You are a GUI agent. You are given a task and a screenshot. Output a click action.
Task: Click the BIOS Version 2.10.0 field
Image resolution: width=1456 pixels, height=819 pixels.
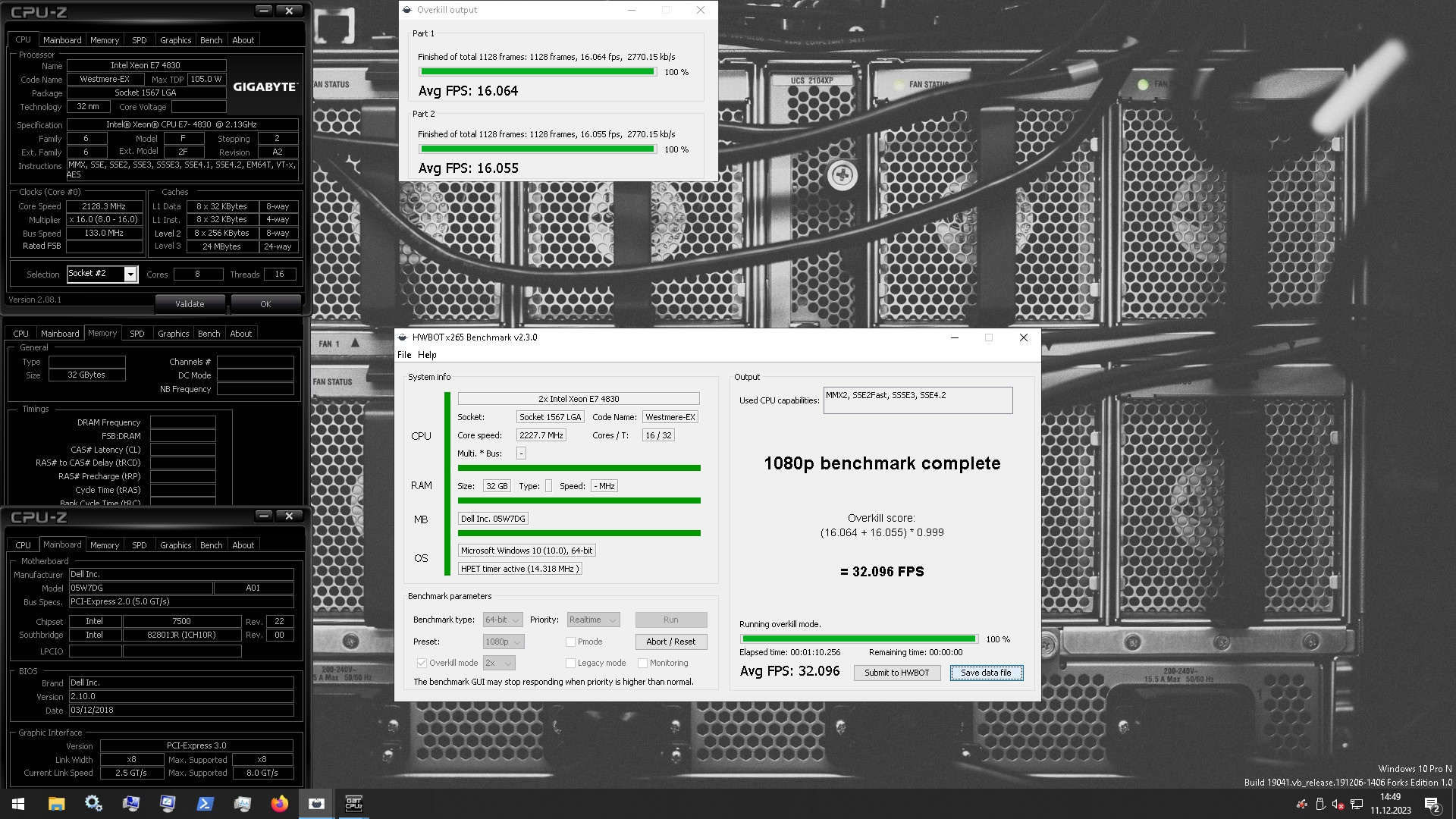point(181,696)
